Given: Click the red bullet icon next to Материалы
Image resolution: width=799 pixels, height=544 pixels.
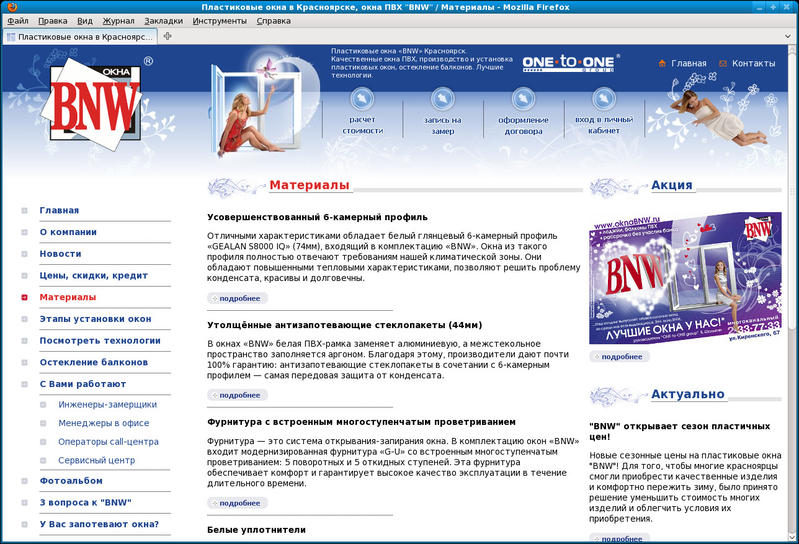Looking at the screenshot, I should point(24,297).
